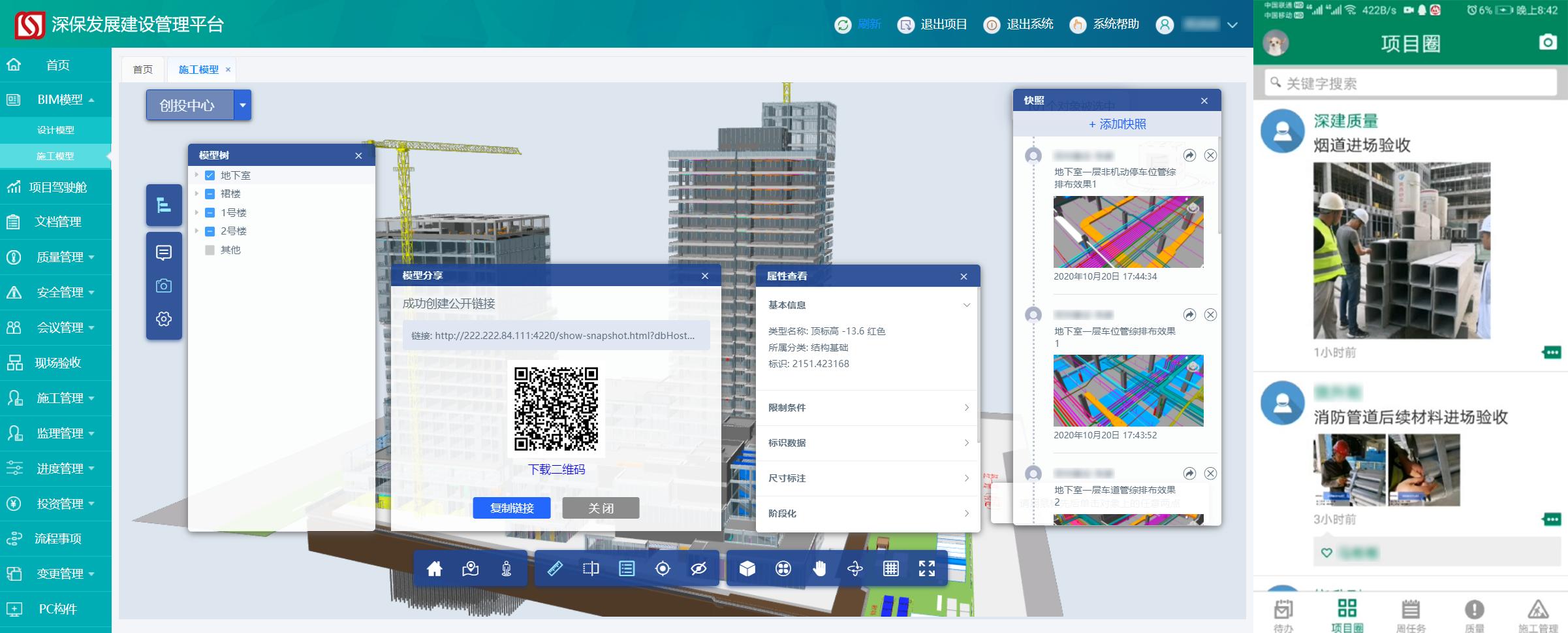This screenshot has height=633, width=1568.
Task: Toggle the 地下室 checkbox in model tree
Action: click(210, 175)
